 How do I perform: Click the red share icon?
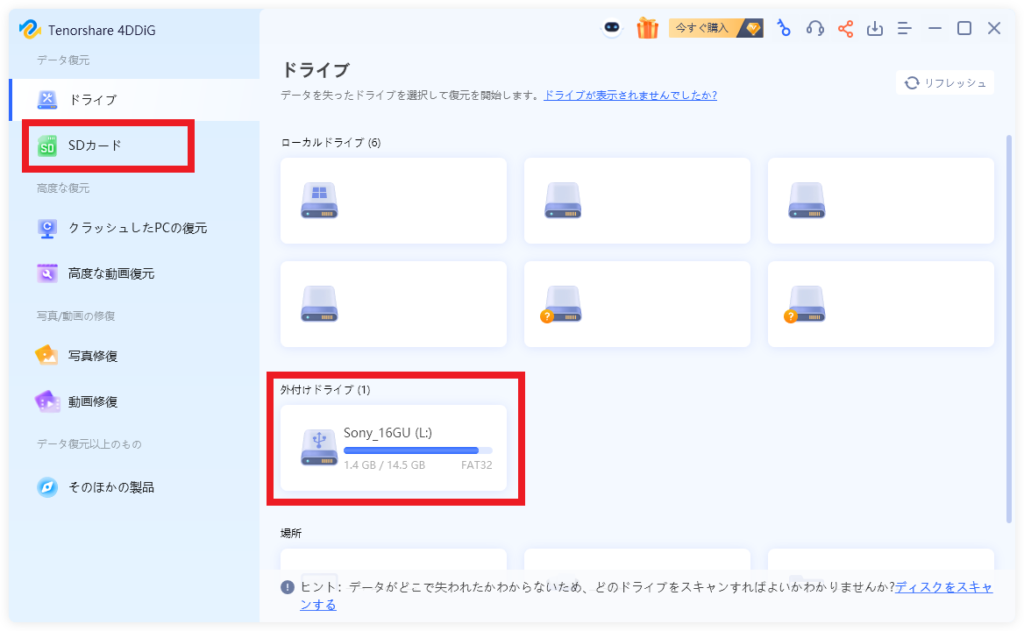tap(845, 29)
